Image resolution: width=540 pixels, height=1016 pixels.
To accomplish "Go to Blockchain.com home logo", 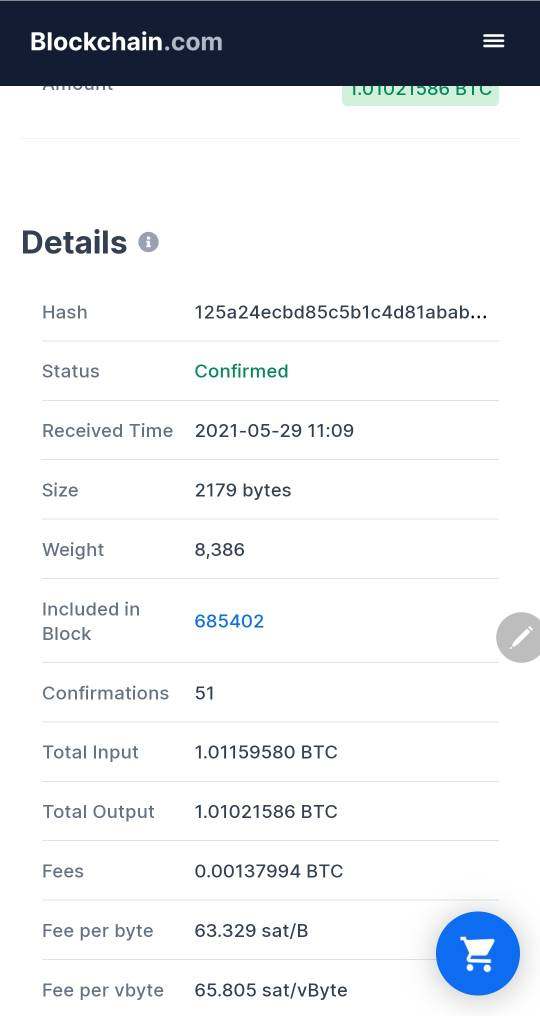I will pos(126,41).
